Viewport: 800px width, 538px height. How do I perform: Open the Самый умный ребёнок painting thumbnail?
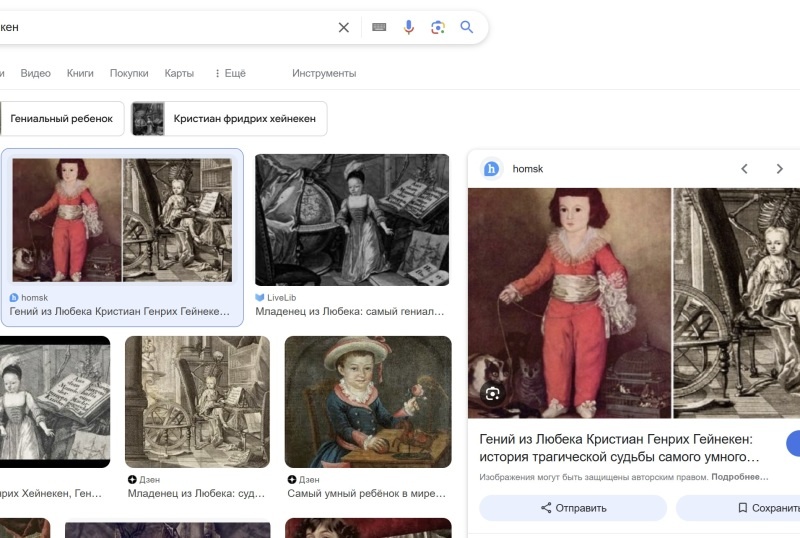[x=368, y=402]
